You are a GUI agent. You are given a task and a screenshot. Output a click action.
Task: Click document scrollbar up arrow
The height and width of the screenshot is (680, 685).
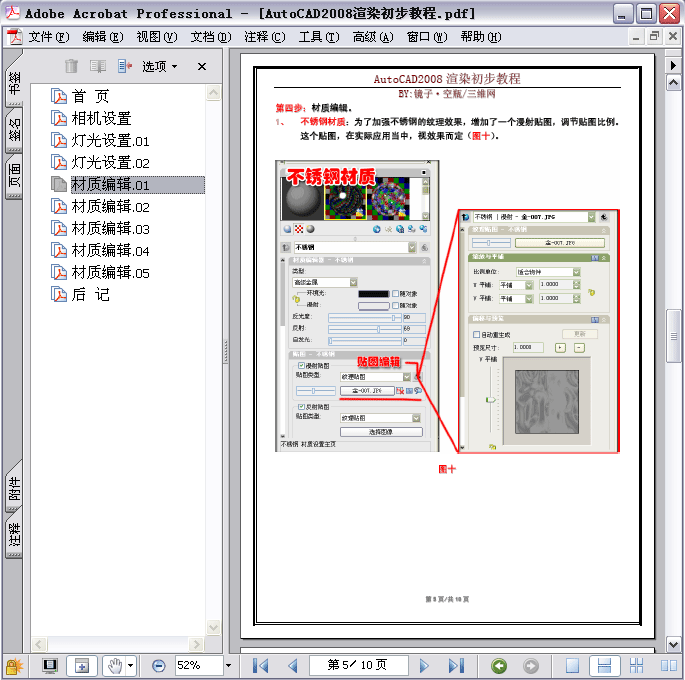click(673, 82)
